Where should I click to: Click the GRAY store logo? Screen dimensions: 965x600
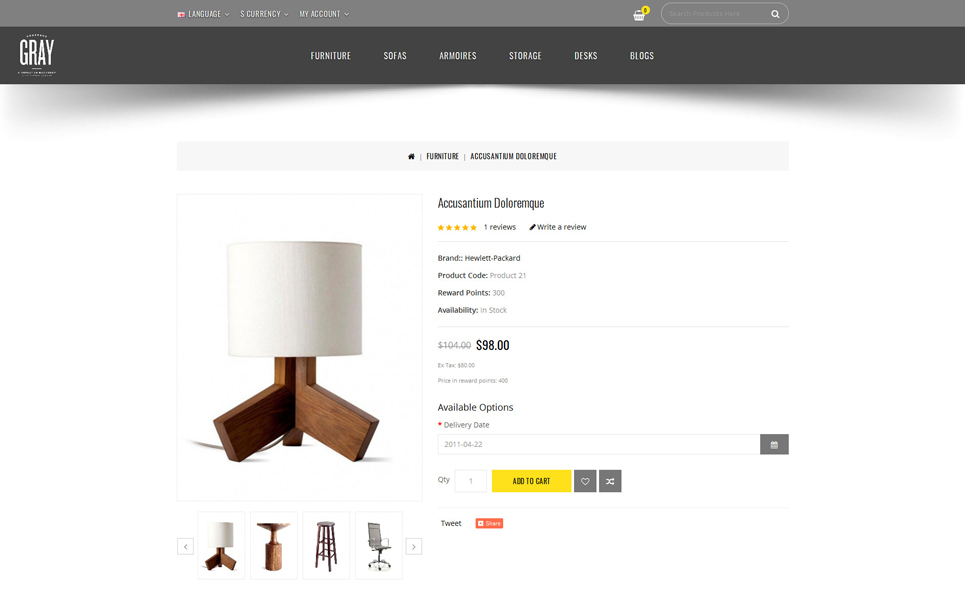click(37, 55)
